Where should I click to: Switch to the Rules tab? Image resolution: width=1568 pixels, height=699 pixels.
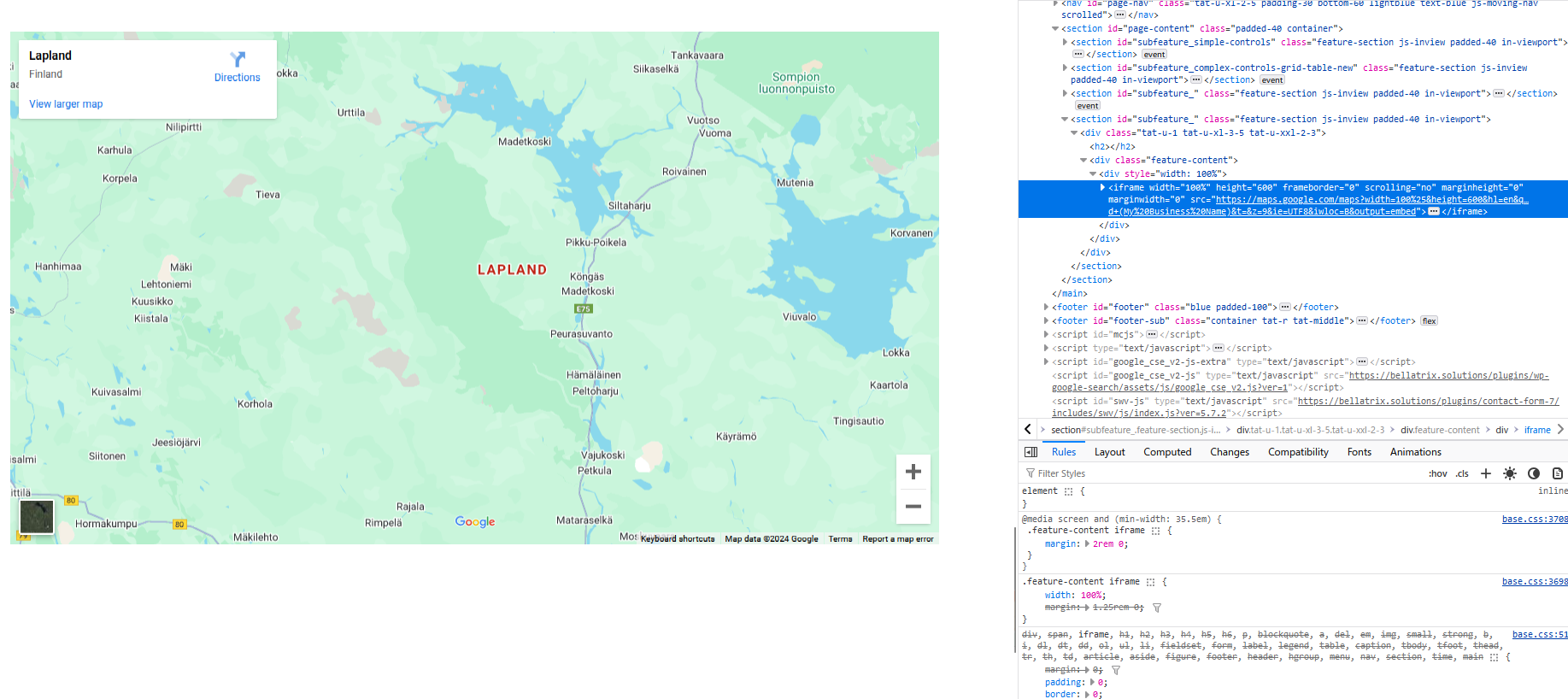pos(1064,452)
